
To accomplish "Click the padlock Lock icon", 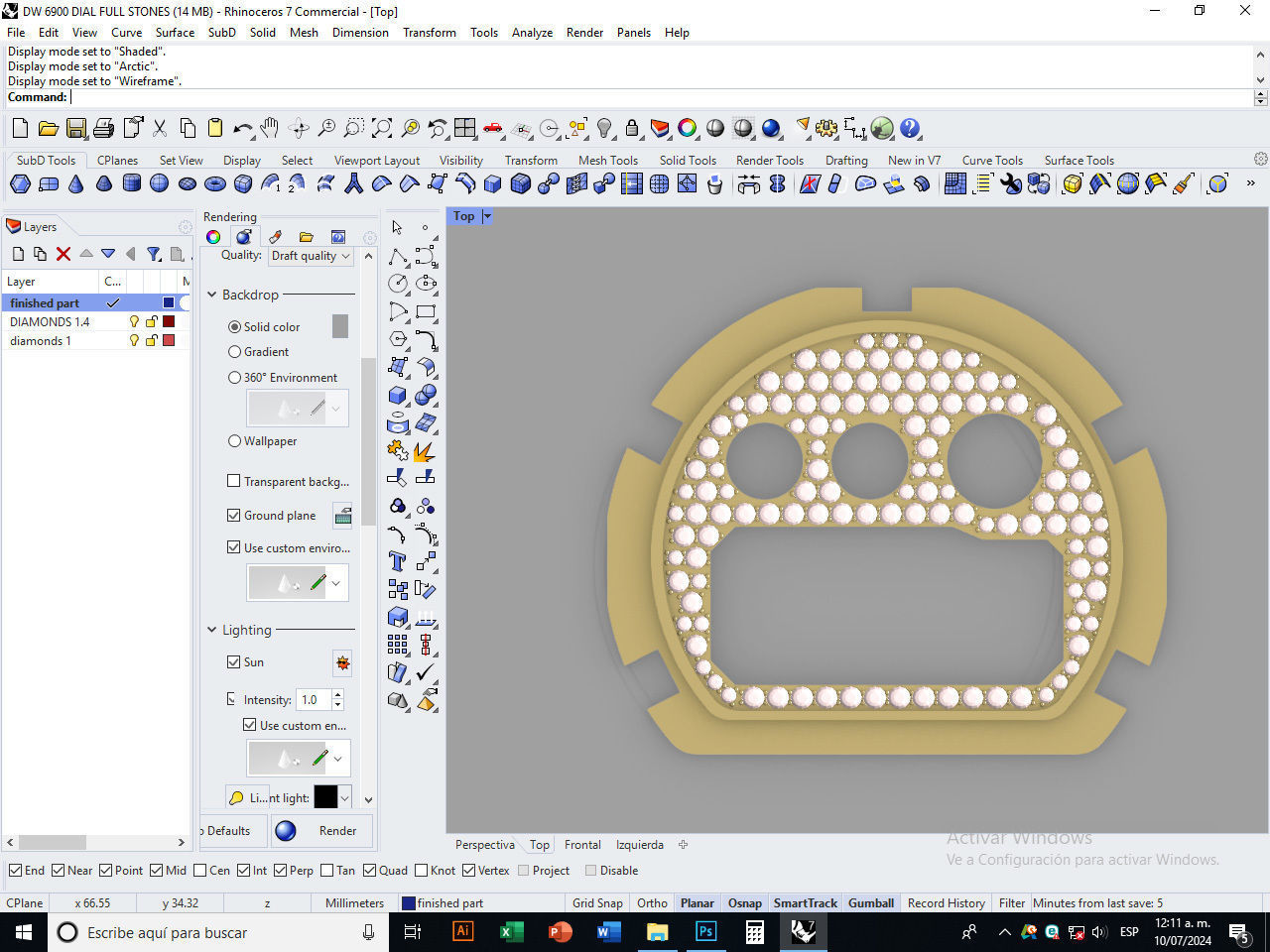I will coord(632,128).
